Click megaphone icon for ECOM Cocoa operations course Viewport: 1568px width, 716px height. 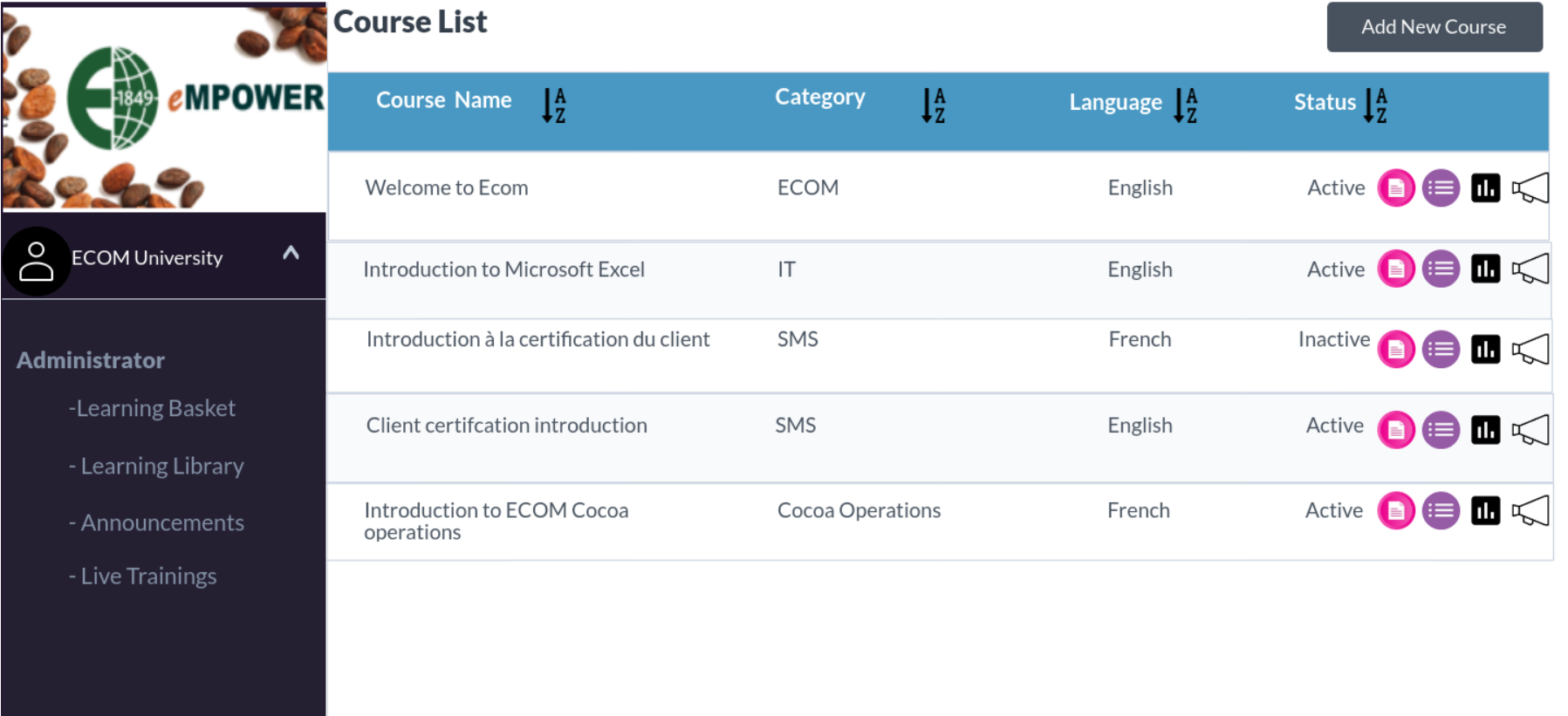[x=1530, y=510]
